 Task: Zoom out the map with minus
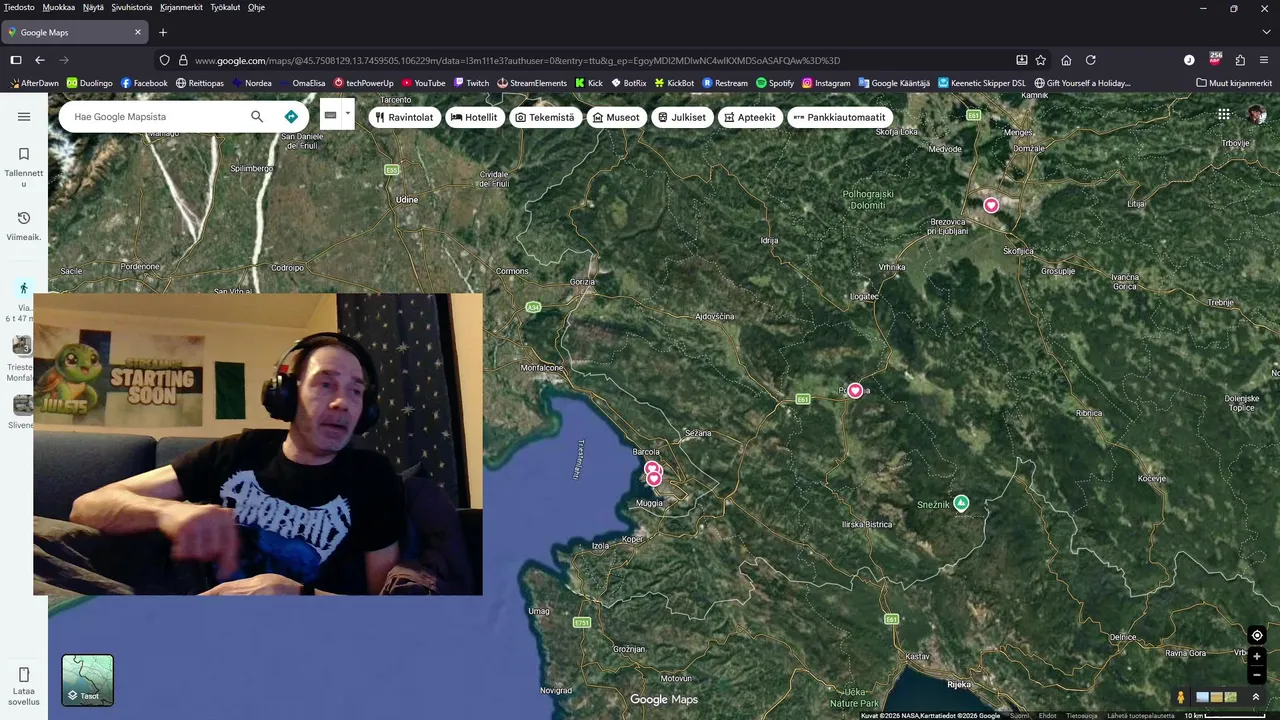[1257, 675]
